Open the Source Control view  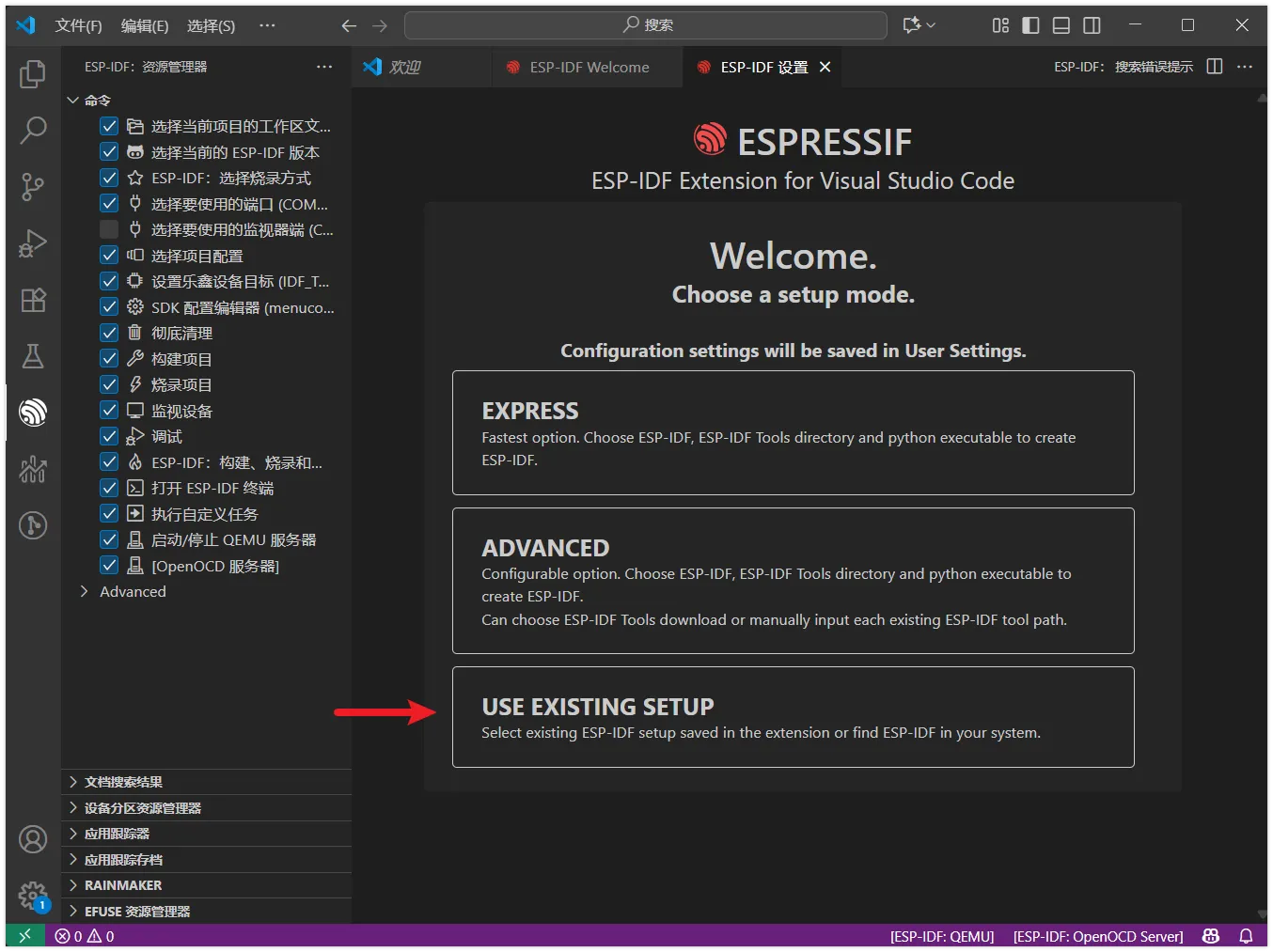(33, 187)
